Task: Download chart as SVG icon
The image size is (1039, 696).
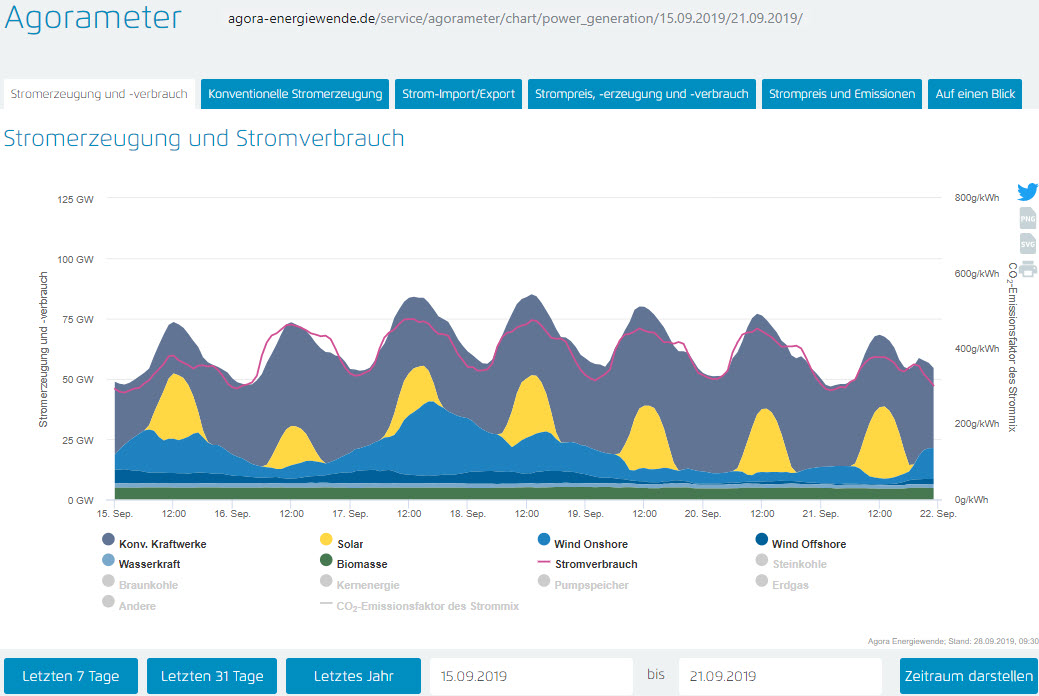Action: pyautogui.click(x=1027, y=244)
